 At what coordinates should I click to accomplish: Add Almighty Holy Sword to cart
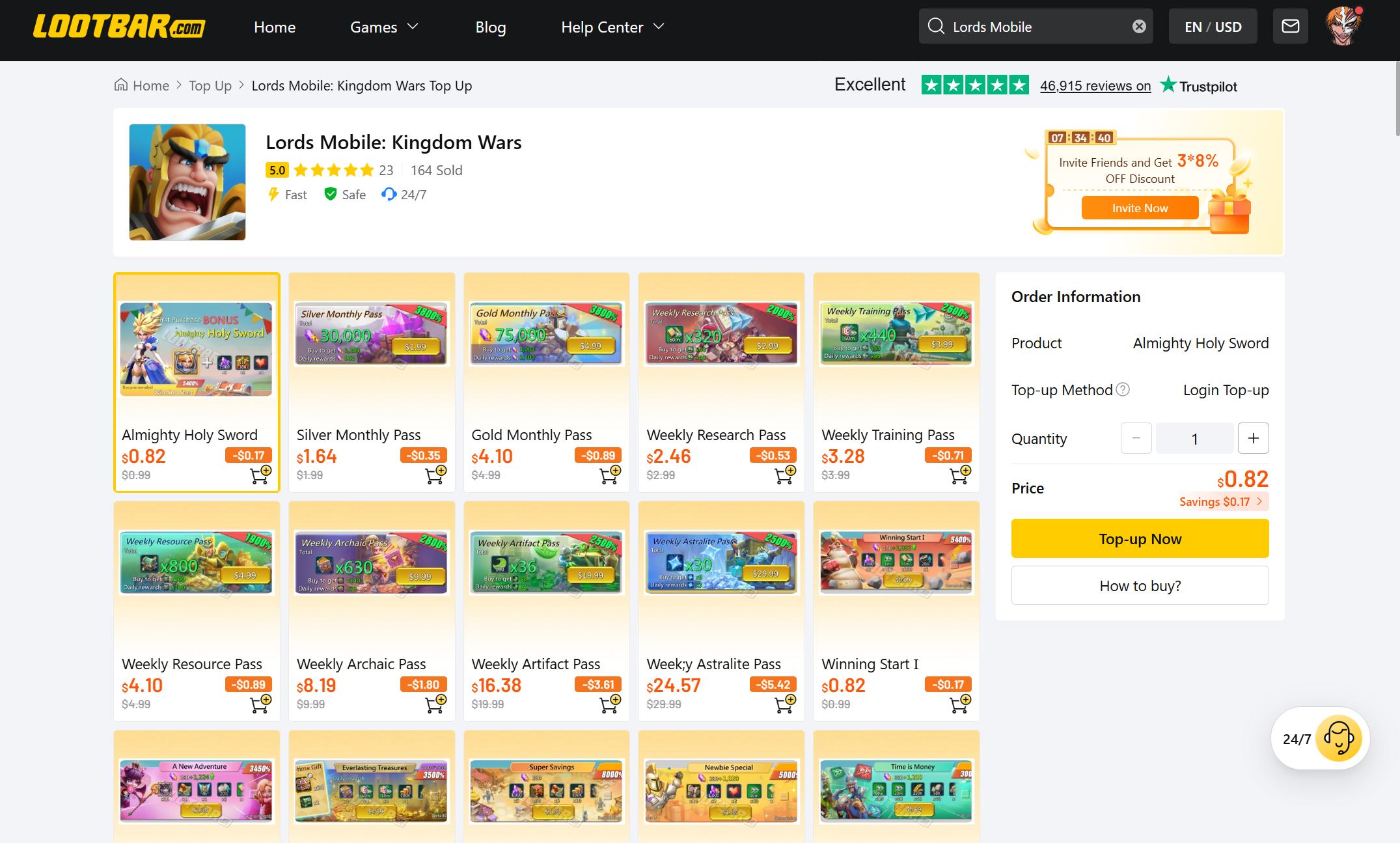(260, 474)
